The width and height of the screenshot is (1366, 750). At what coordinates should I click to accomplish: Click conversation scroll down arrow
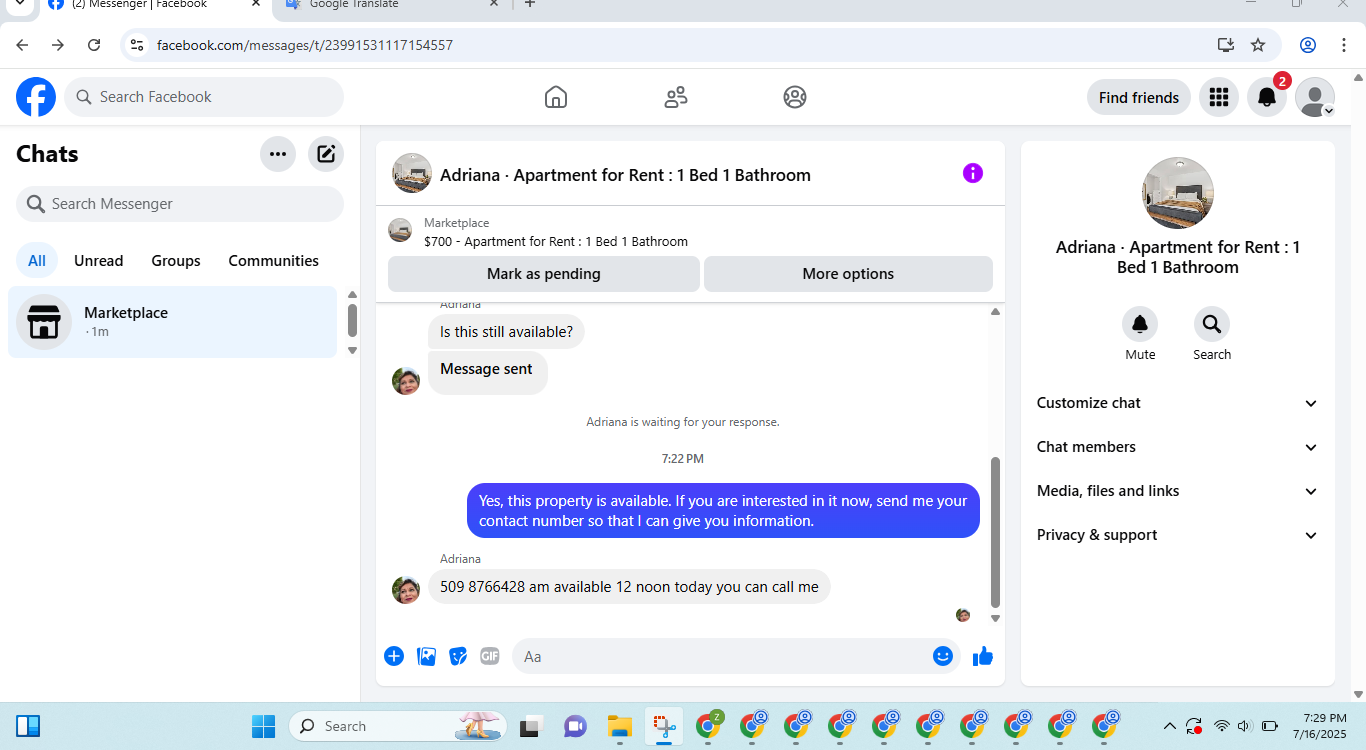(x=995, y=619)
